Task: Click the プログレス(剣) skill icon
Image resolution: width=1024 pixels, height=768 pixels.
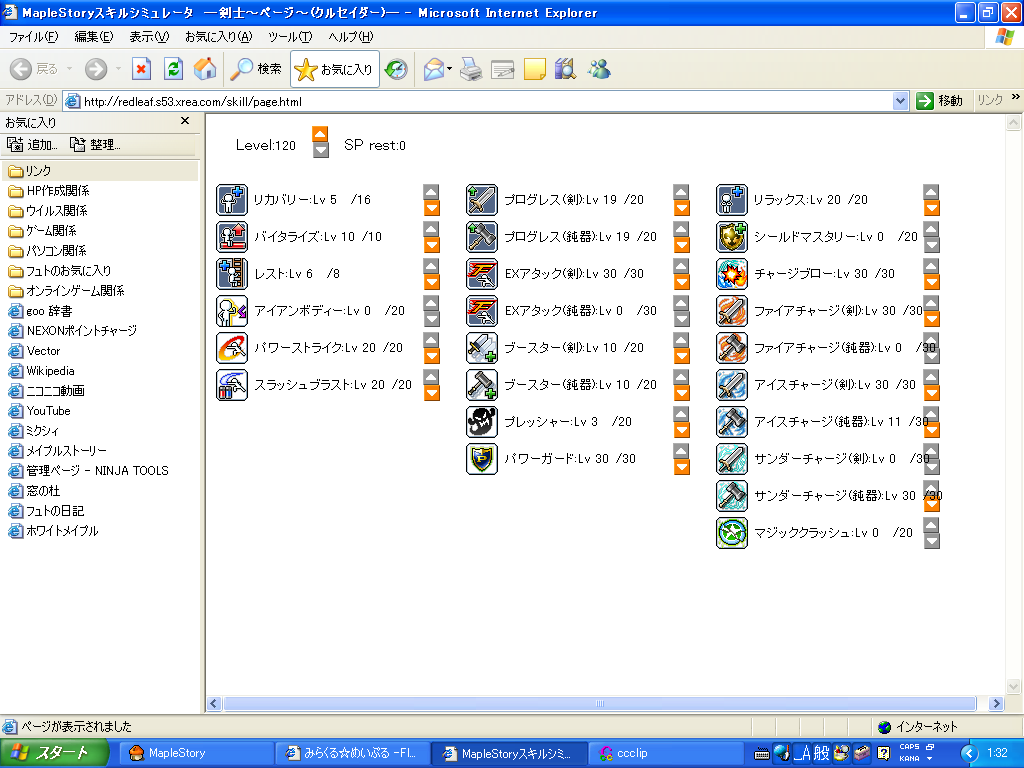Action: coord(482,200)
